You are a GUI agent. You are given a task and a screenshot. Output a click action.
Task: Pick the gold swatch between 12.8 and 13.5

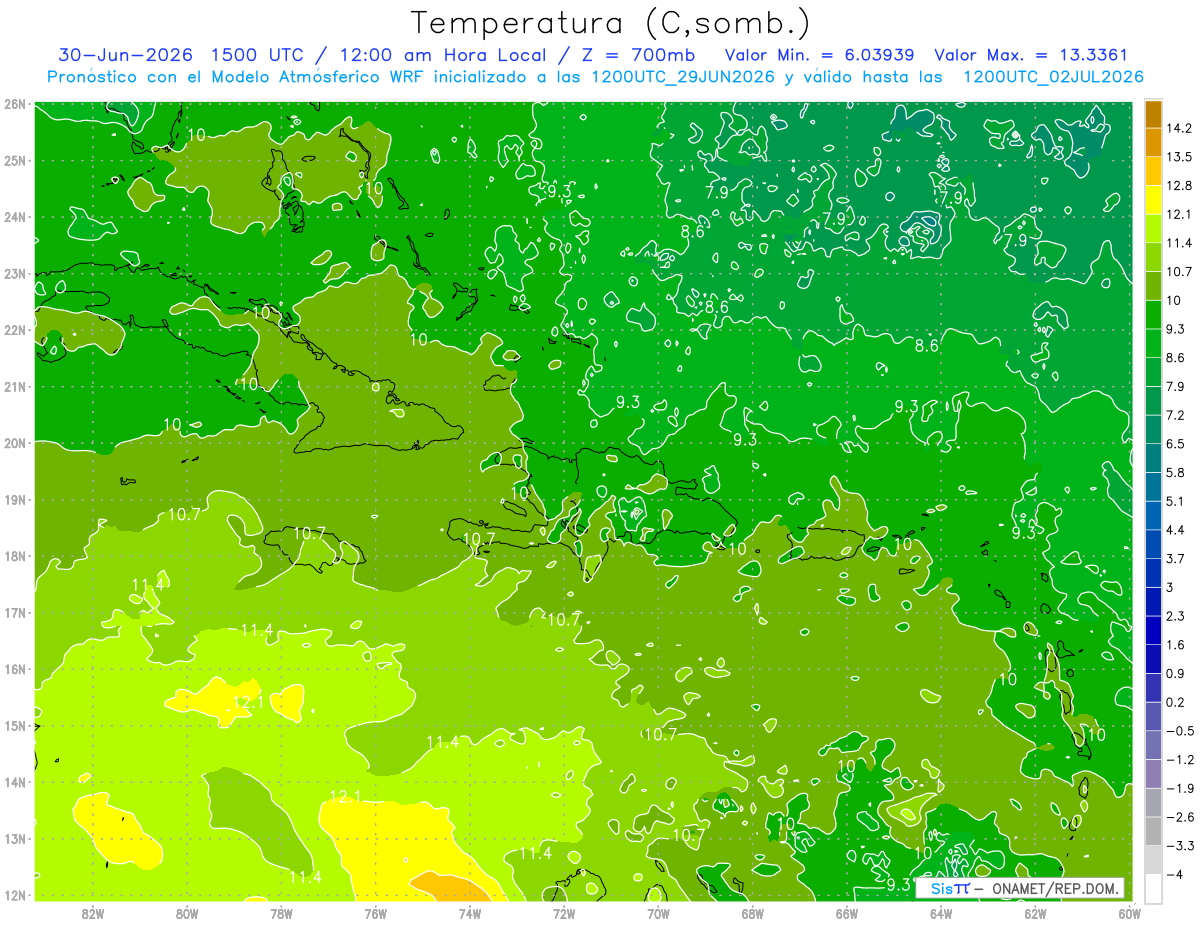click(1153, 171)
